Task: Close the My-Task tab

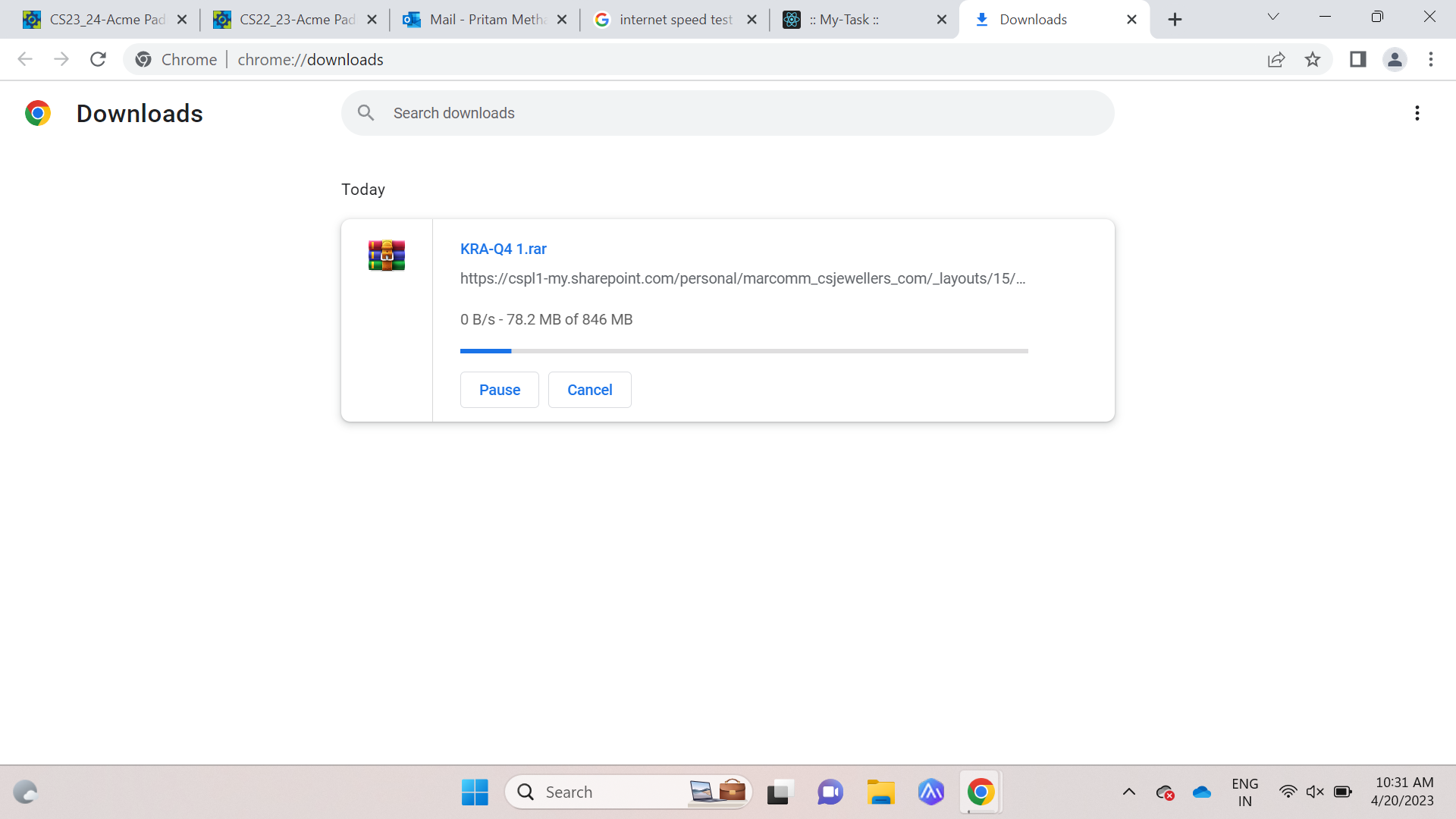Action: (x=942, y=20)
